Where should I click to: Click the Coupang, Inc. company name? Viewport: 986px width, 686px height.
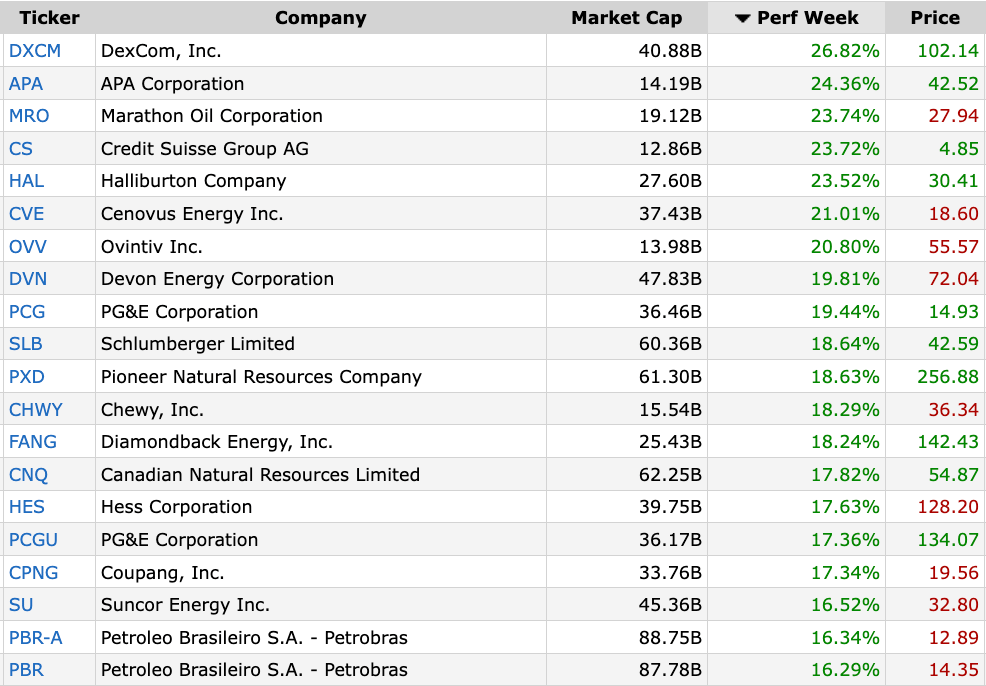point(162,573)
